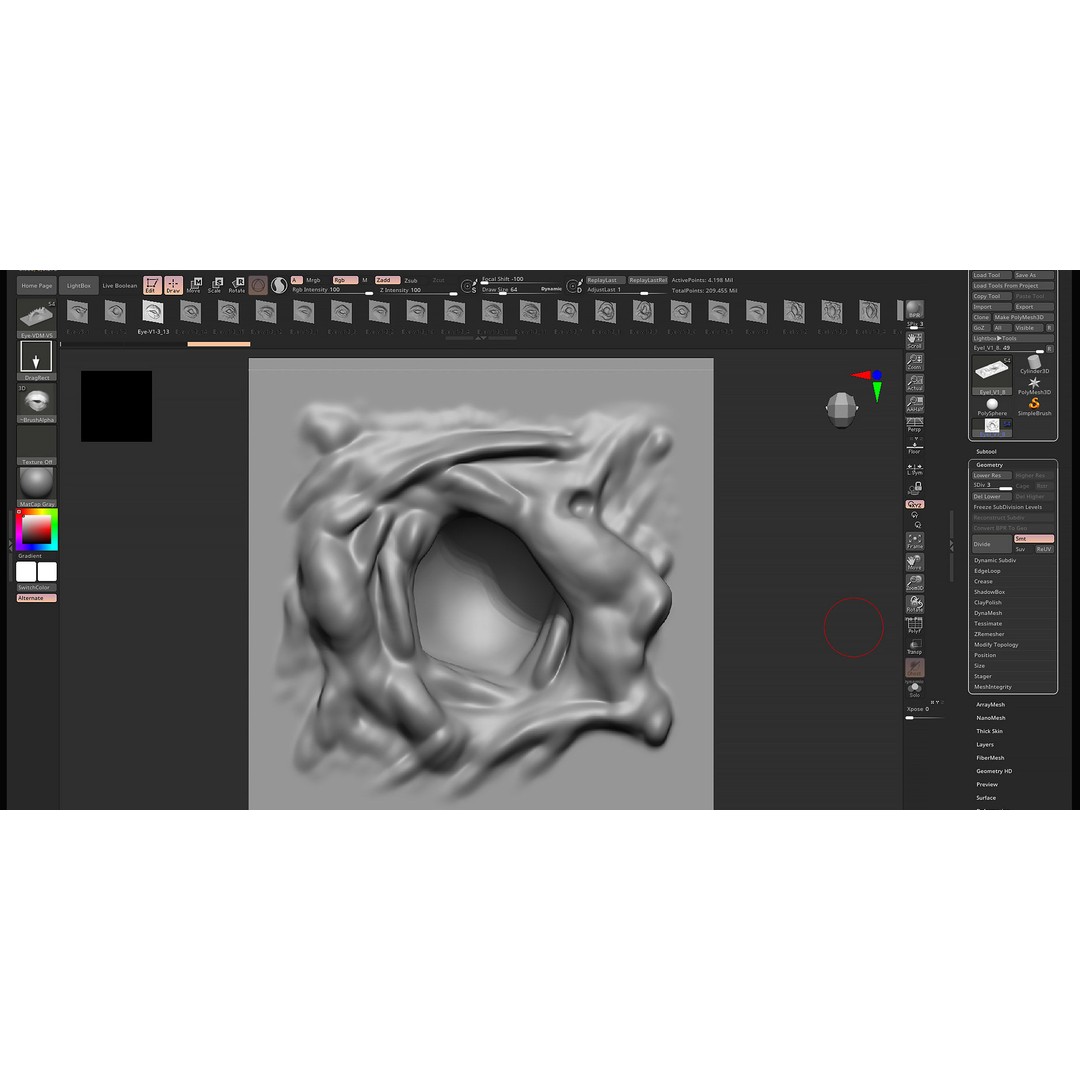Image resolution: width=1080 pixels, height=1080 pixels.
Task: Toggle Live Boolean
Action: 120,285
